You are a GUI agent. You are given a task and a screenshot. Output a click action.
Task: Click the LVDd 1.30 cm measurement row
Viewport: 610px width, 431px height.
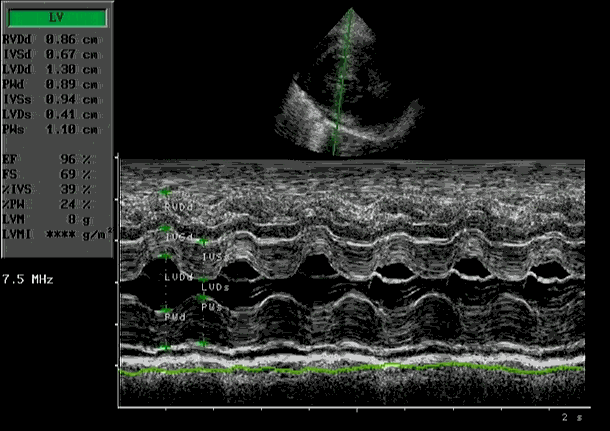50,70
